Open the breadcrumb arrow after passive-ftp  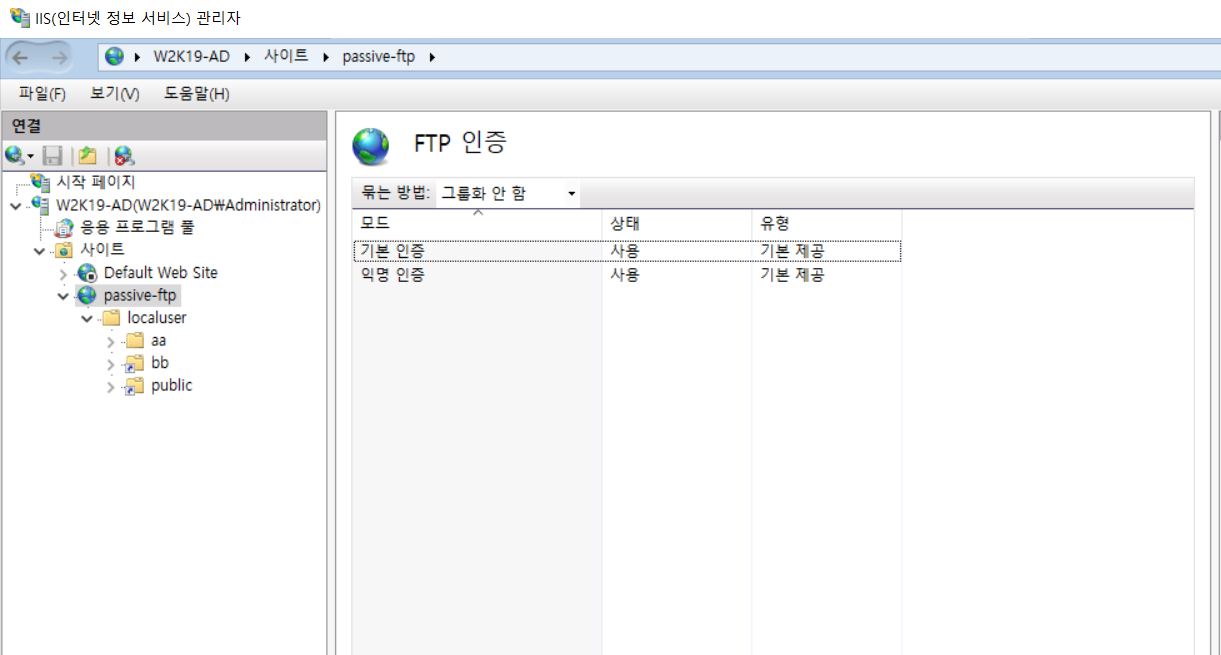tap(432, 57)
